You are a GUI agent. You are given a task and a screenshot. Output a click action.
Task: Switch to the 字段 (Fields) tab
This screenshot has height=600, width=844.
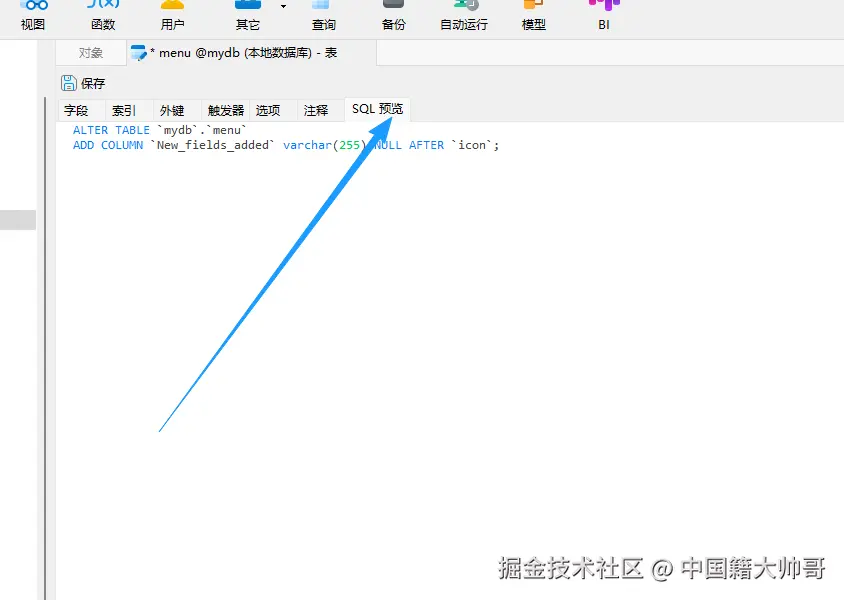pyautogui.click(x=78, y=110)
